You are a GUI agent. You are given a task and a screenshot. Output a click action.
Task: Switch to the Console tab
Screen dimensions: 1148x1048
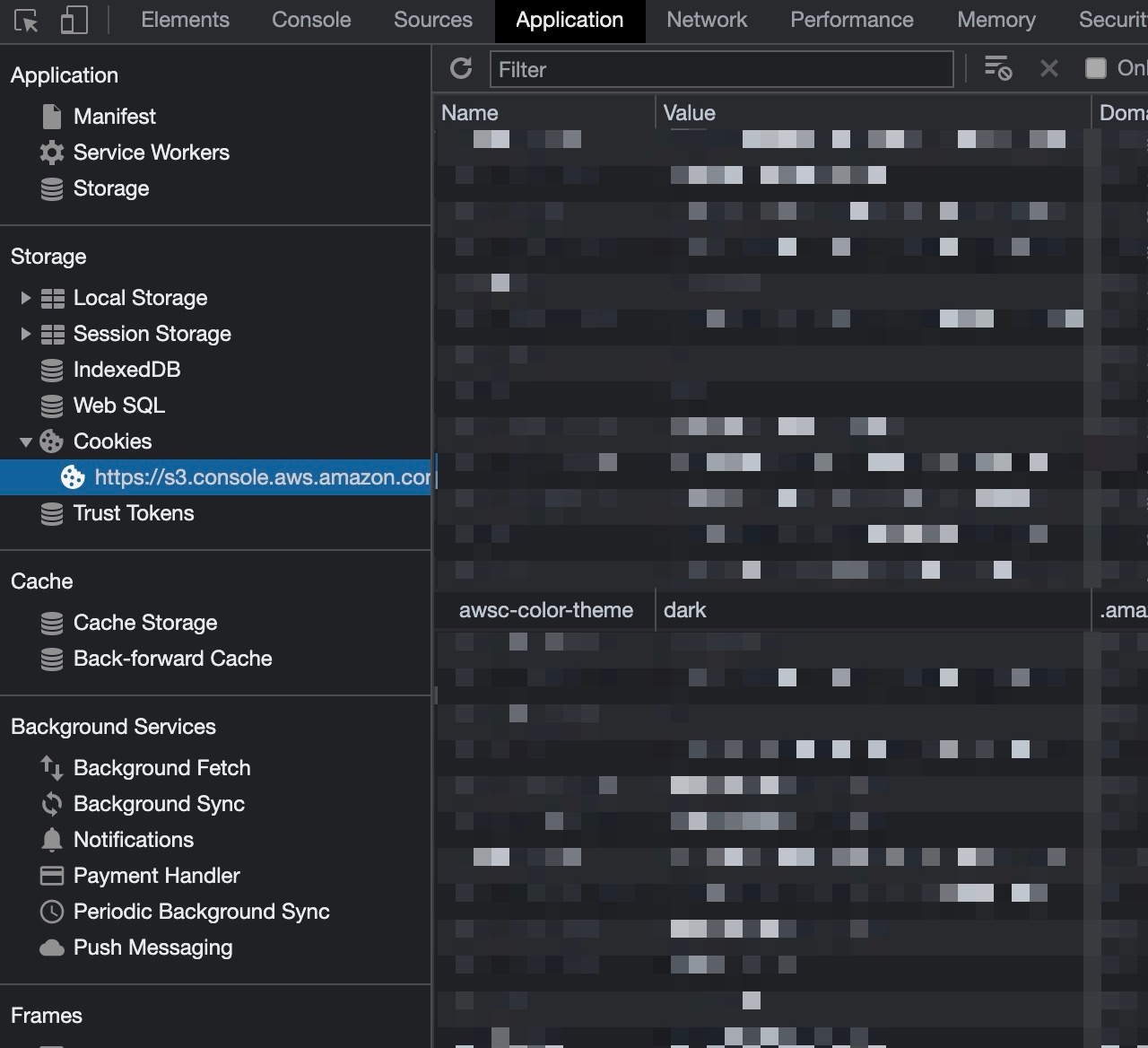311,20
